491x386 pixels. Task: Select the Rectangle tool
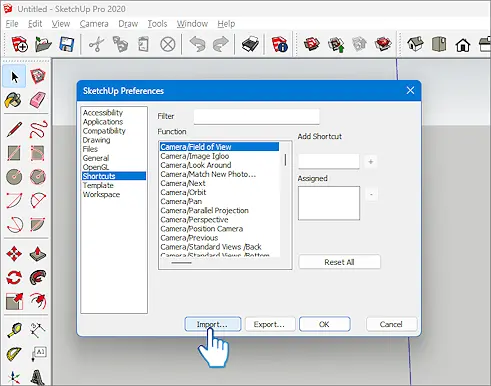[14, 153]
